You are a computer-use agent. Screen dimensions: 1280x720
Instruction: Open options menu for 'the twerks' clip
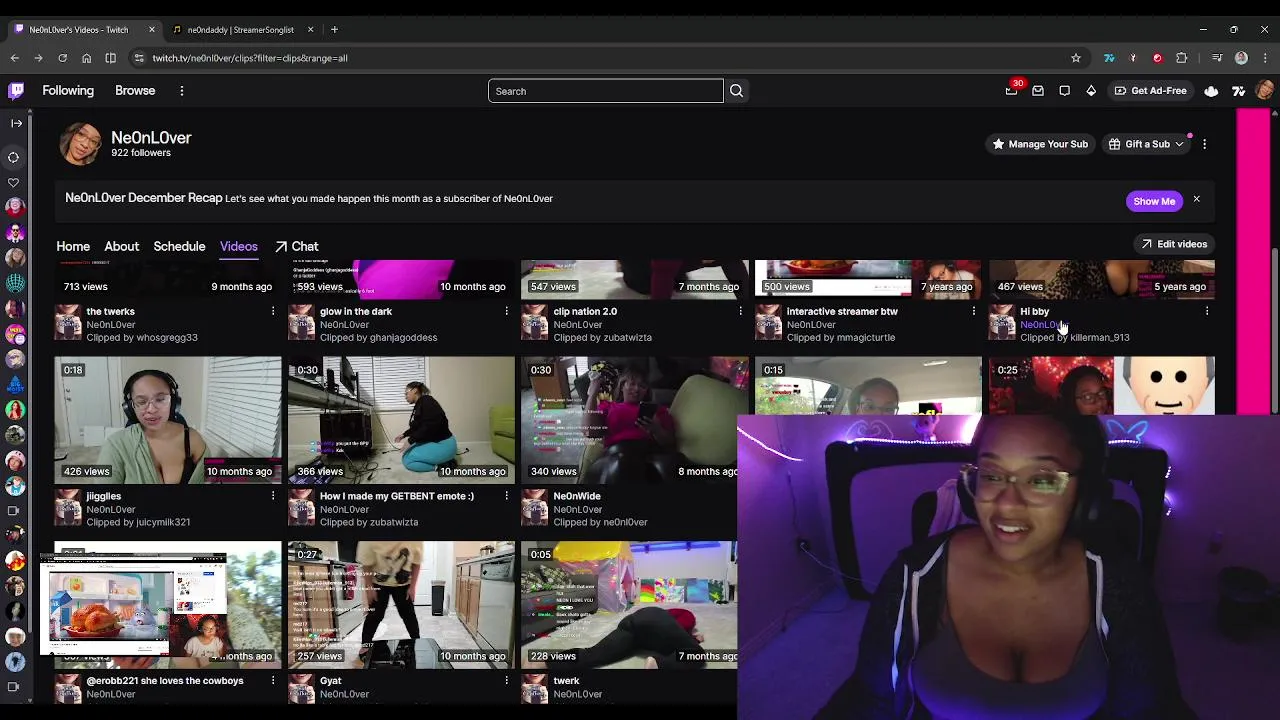click(x=272, y=311)
